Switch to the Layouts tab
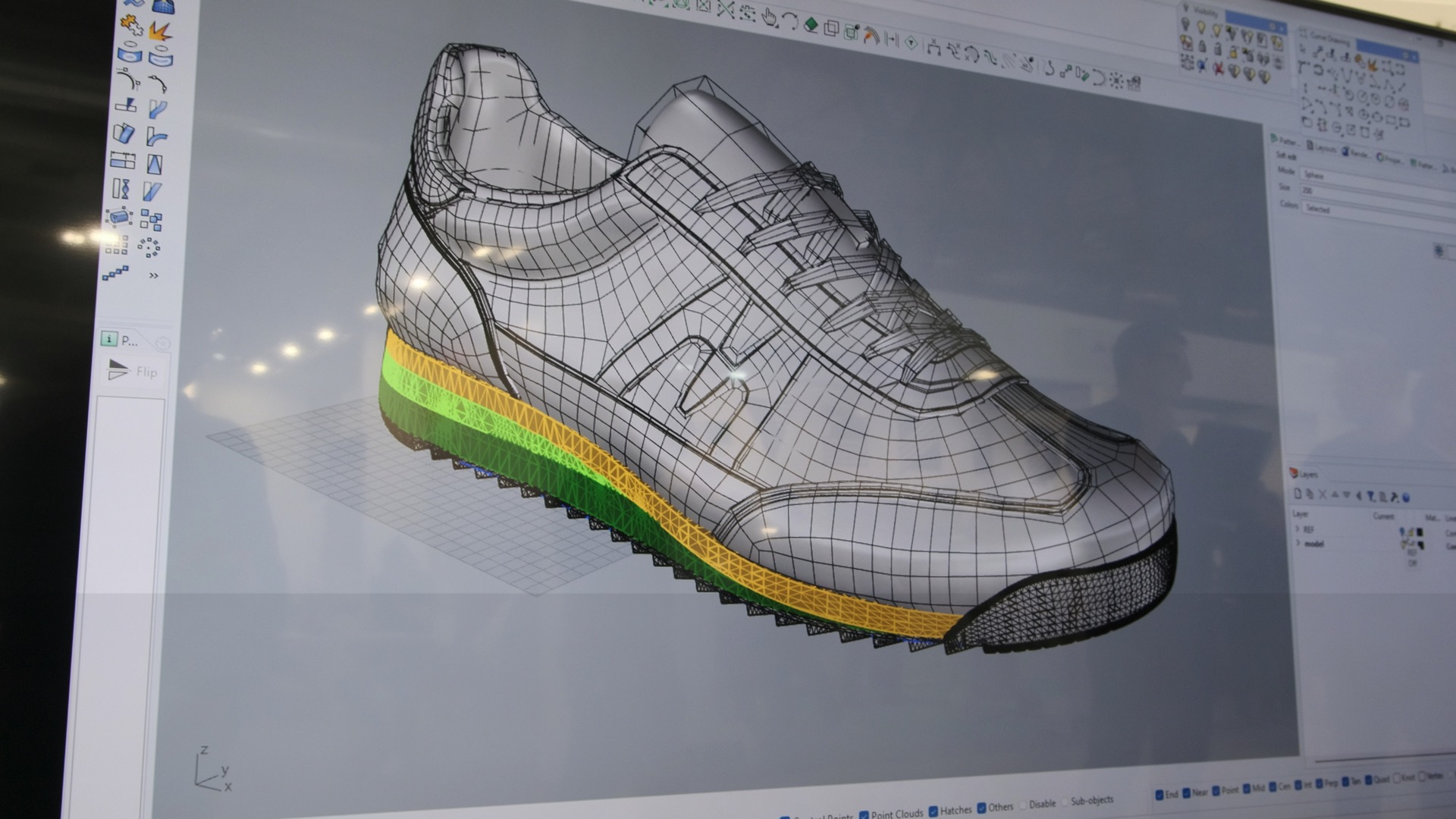1456x819 pixels. 1325,146
